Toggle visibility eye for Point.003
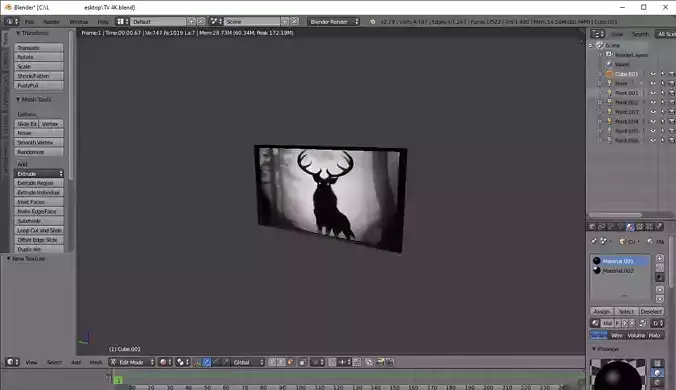 pos(653,112)
